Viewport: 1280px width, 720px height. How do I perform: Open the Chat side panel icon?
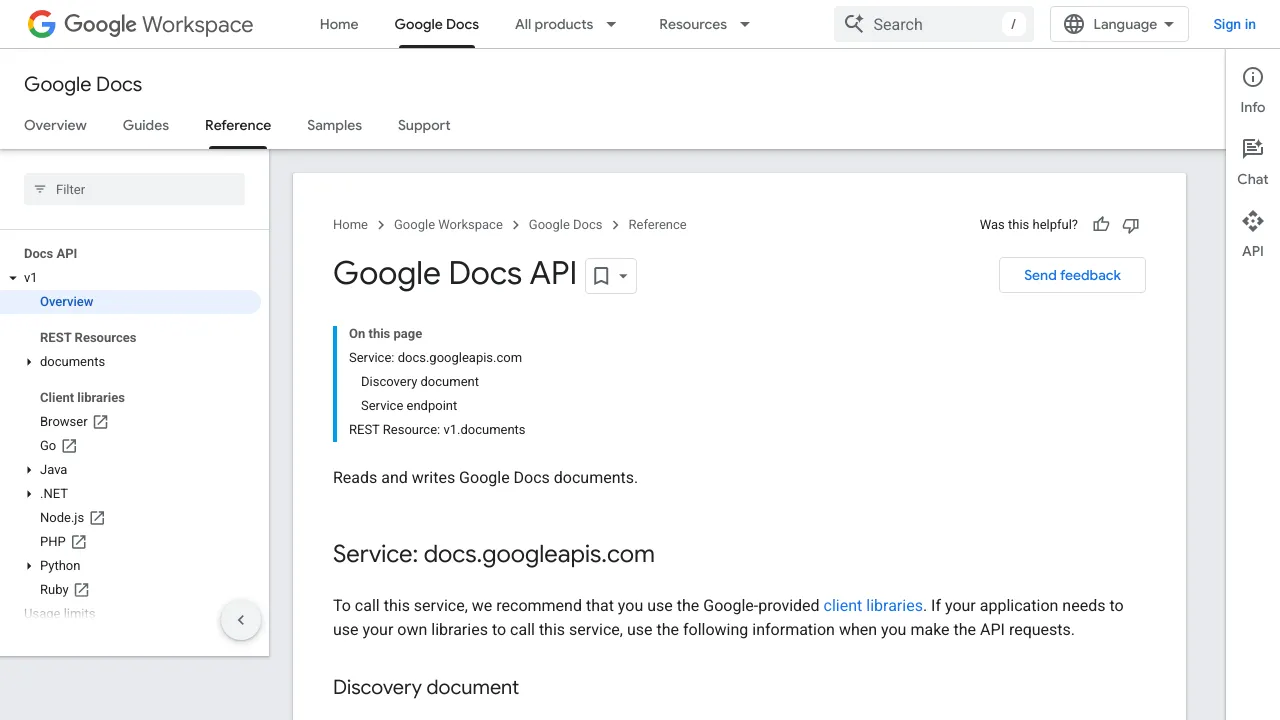point(1253,149)
